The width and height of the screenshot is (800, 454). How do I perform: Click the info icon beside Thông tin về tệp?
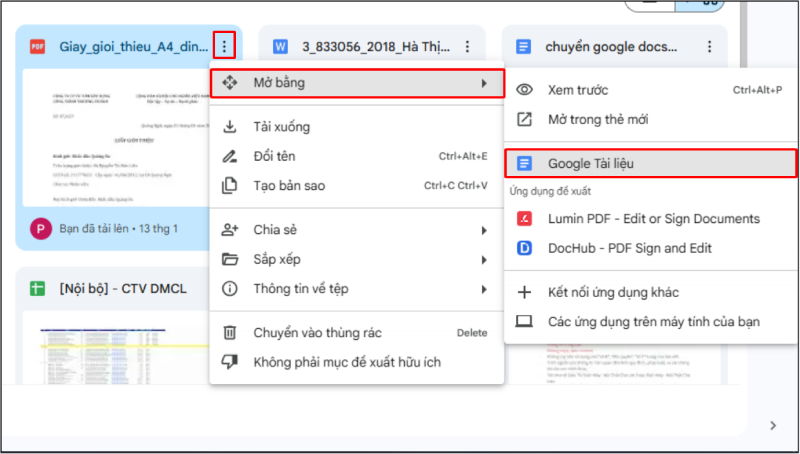(230, 289)
